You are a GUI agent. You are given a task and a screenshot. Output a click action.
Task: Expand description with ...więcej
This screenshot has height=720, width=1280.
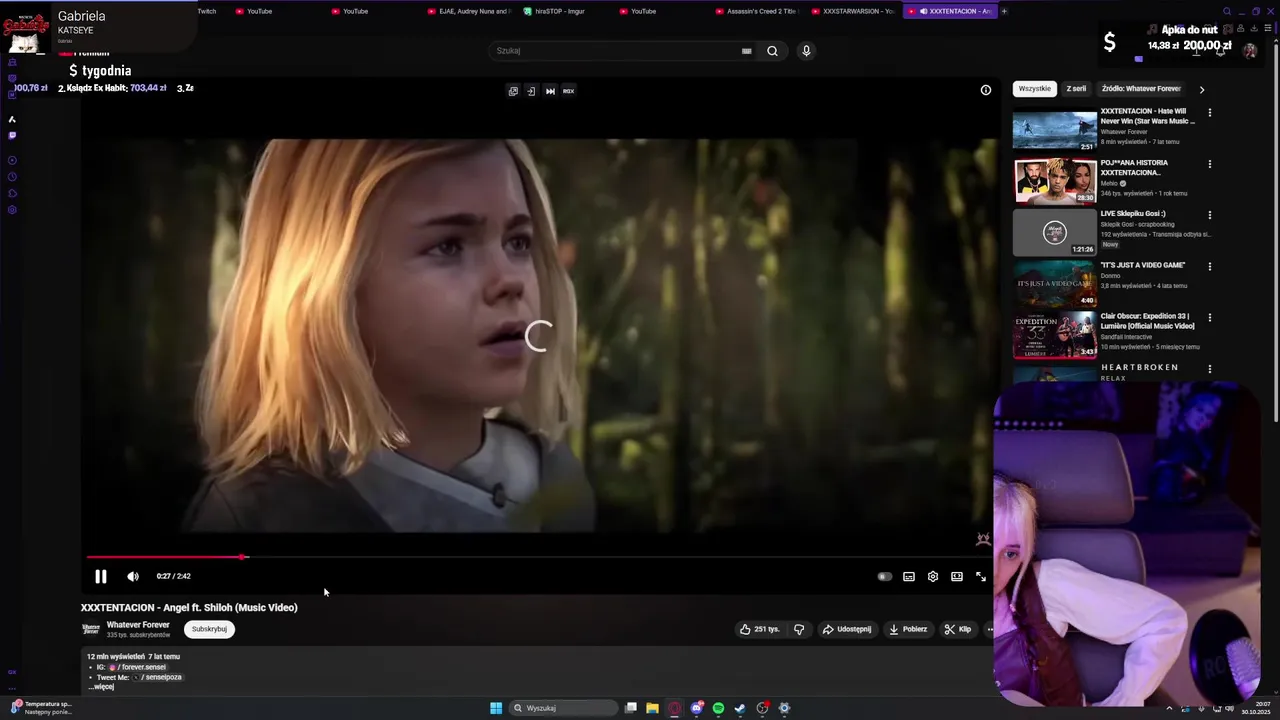click(101, 687)
